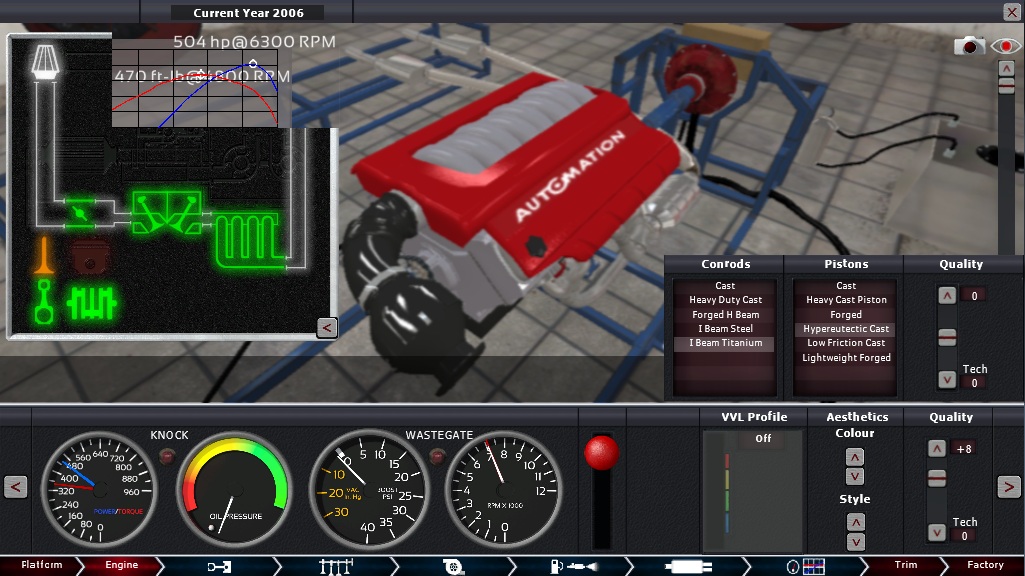Click the Current Year 2006 label
This screenshot has width=1025, height=576.
(248, 12)
